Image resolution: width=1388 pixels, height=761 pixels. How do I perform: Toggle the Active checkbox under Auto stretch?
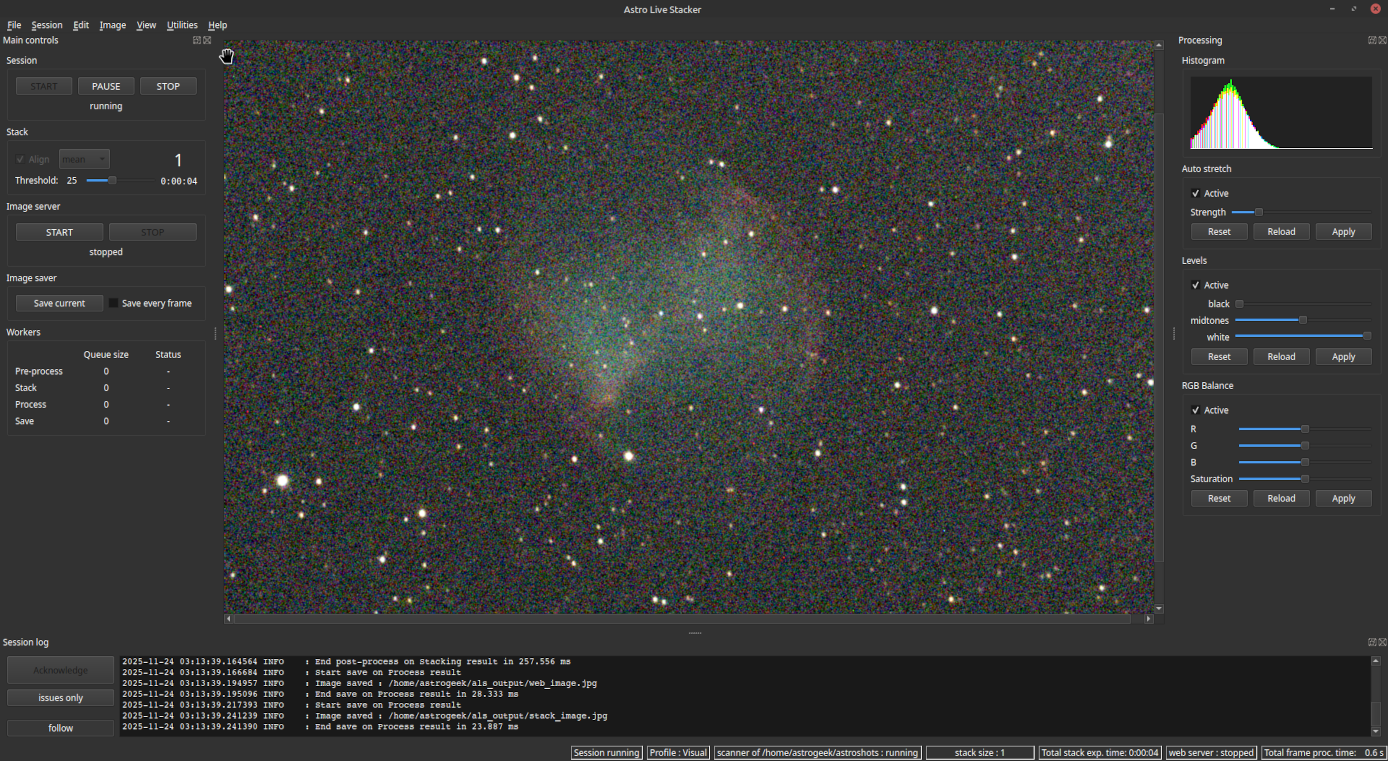[x=1196, y=193]
